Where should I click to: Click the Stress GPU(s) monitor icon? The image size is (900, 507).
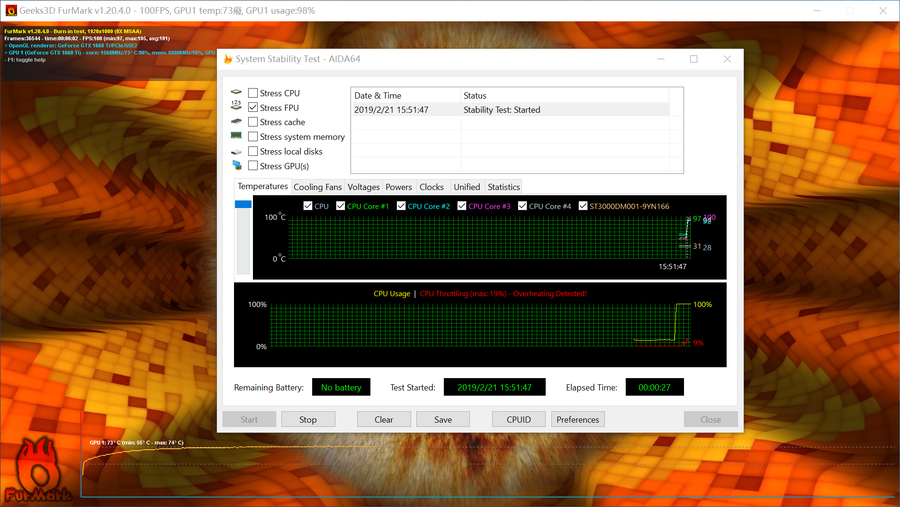point(236,165)
